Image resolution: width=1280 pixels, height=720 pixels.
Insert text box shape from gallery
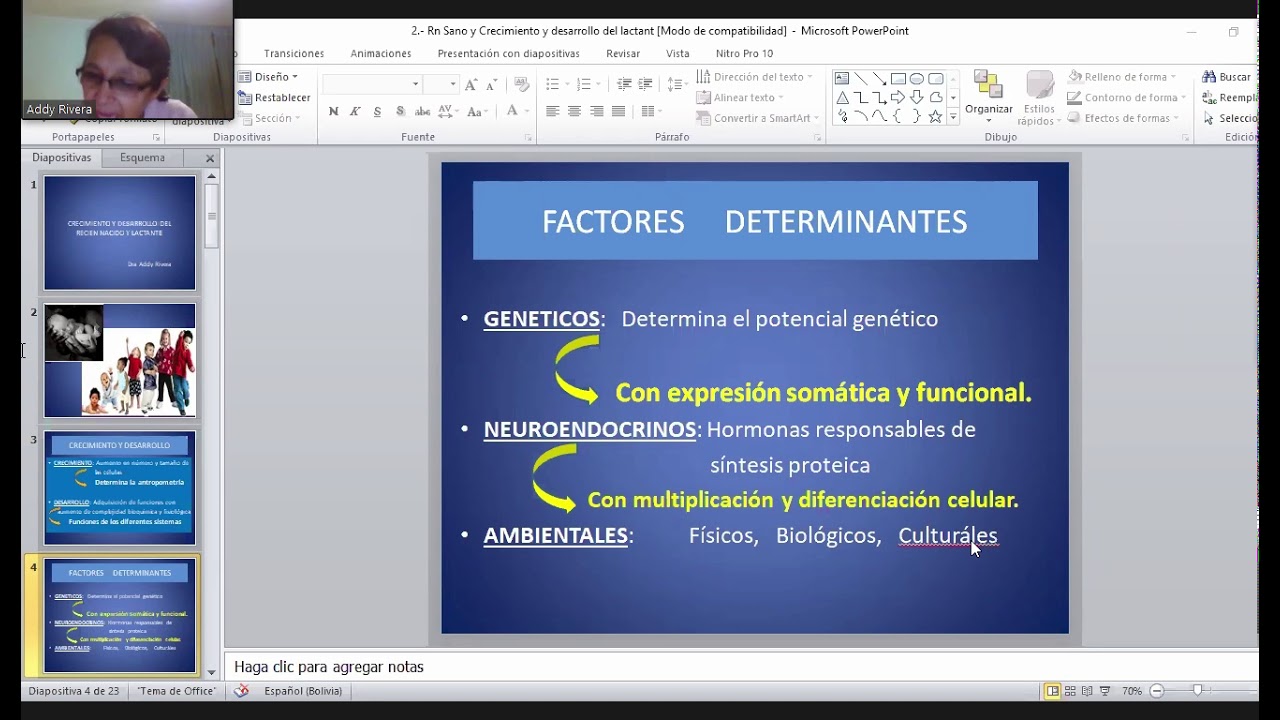842,79
